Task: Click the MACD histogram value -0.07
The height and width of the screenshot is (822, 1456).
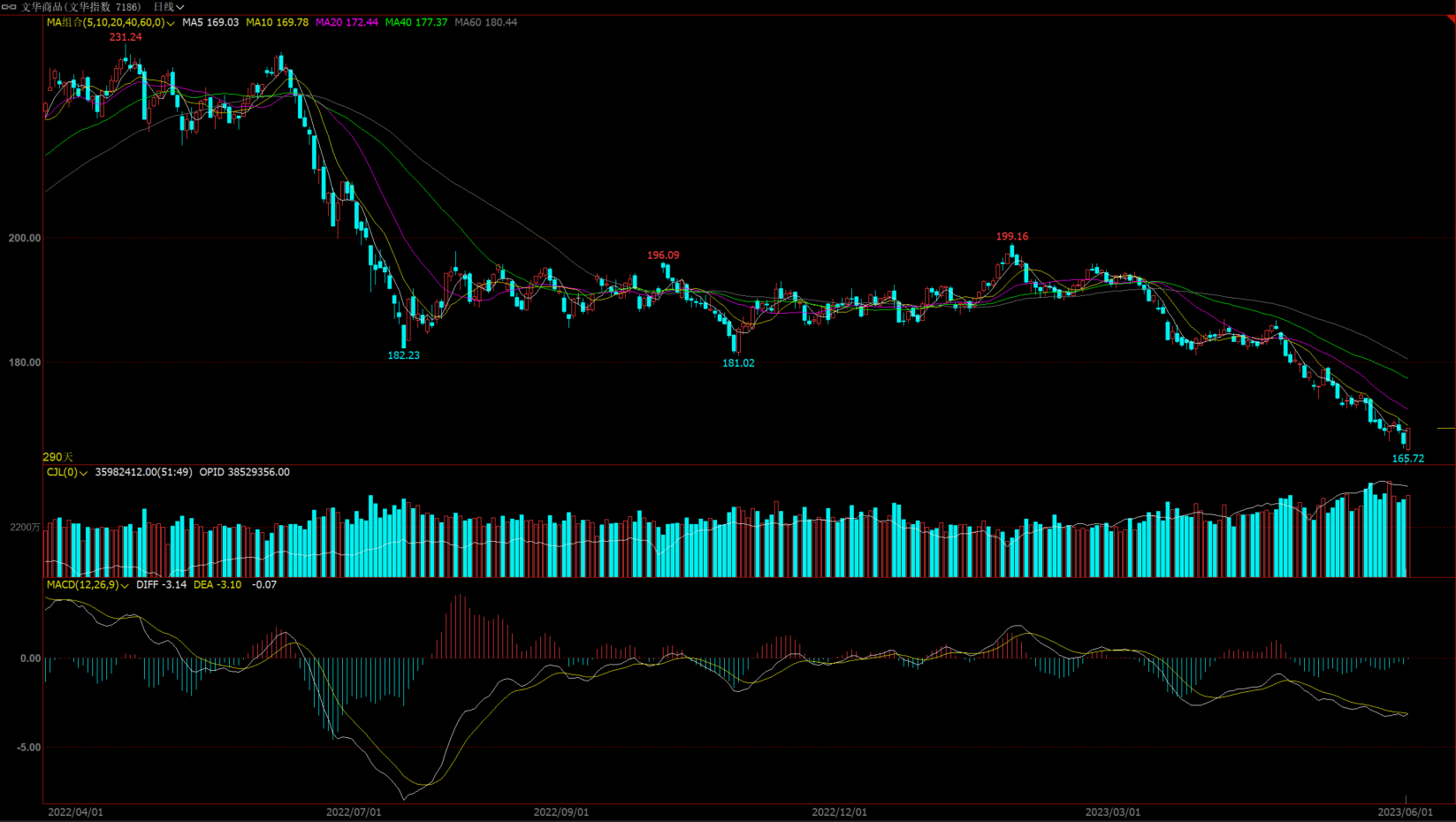Action: (264, 584)
